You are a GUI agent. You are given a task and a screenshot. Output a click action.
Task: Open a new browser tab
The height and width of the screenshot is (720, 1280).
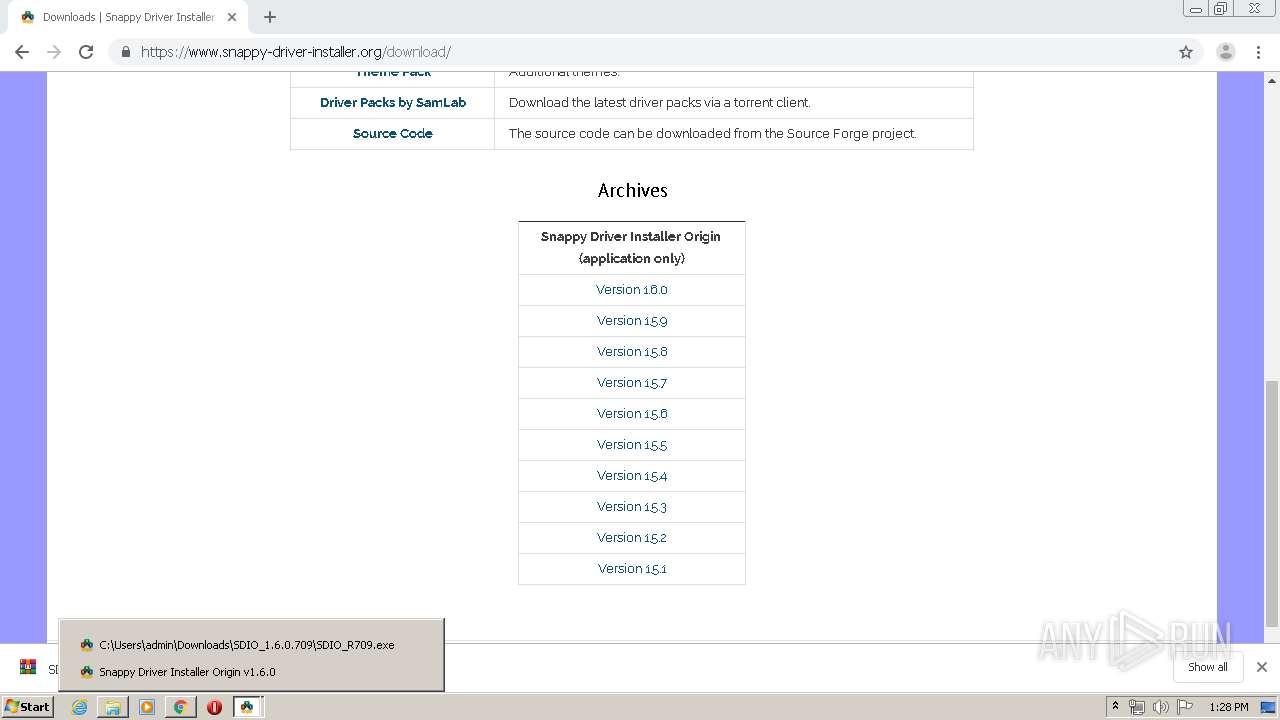click(x=270, y=17)
